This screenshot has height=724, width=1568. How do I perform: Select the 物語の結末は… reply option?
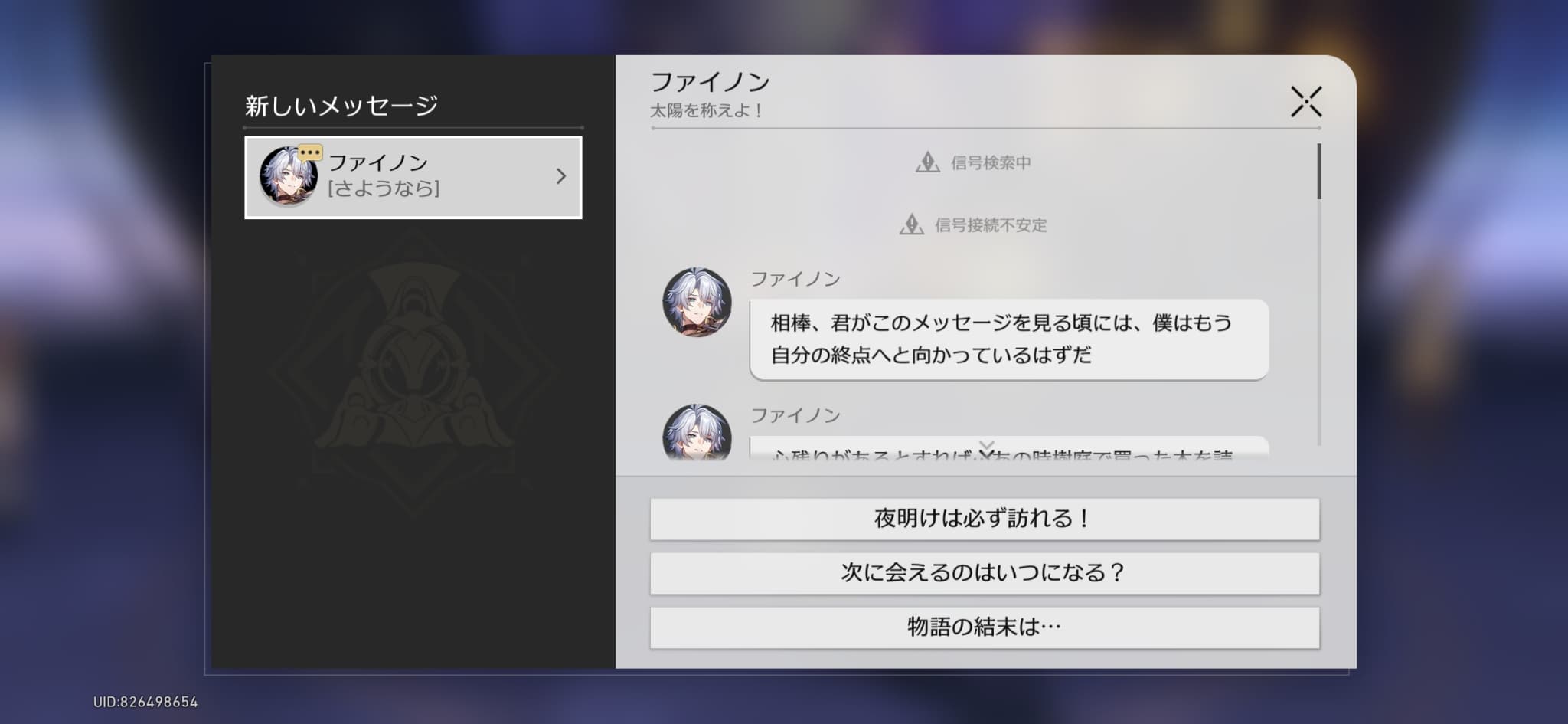click(985, 627)
